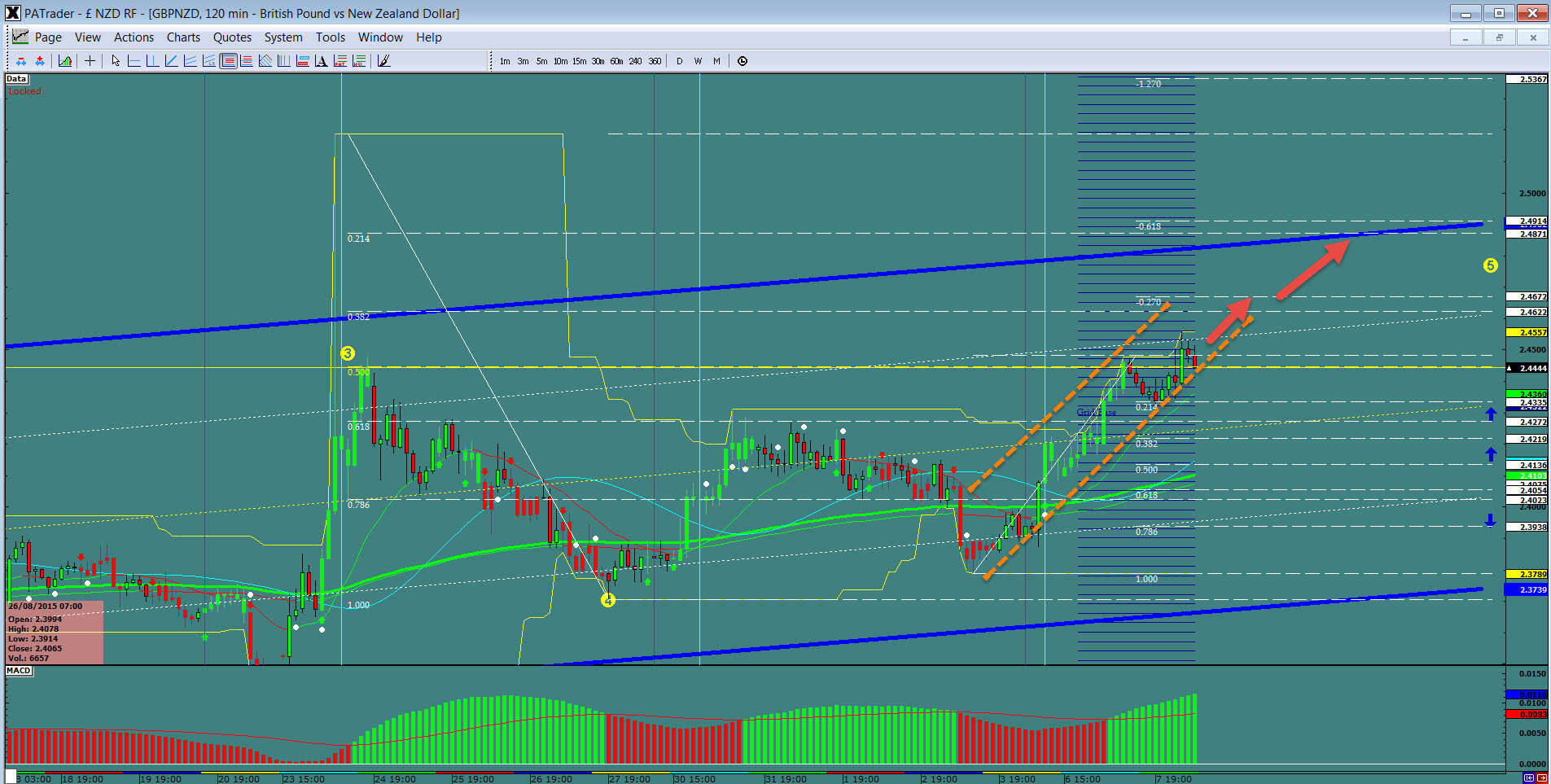Open the Actions menu
1551x784 pixels.
tap(134, 37)
